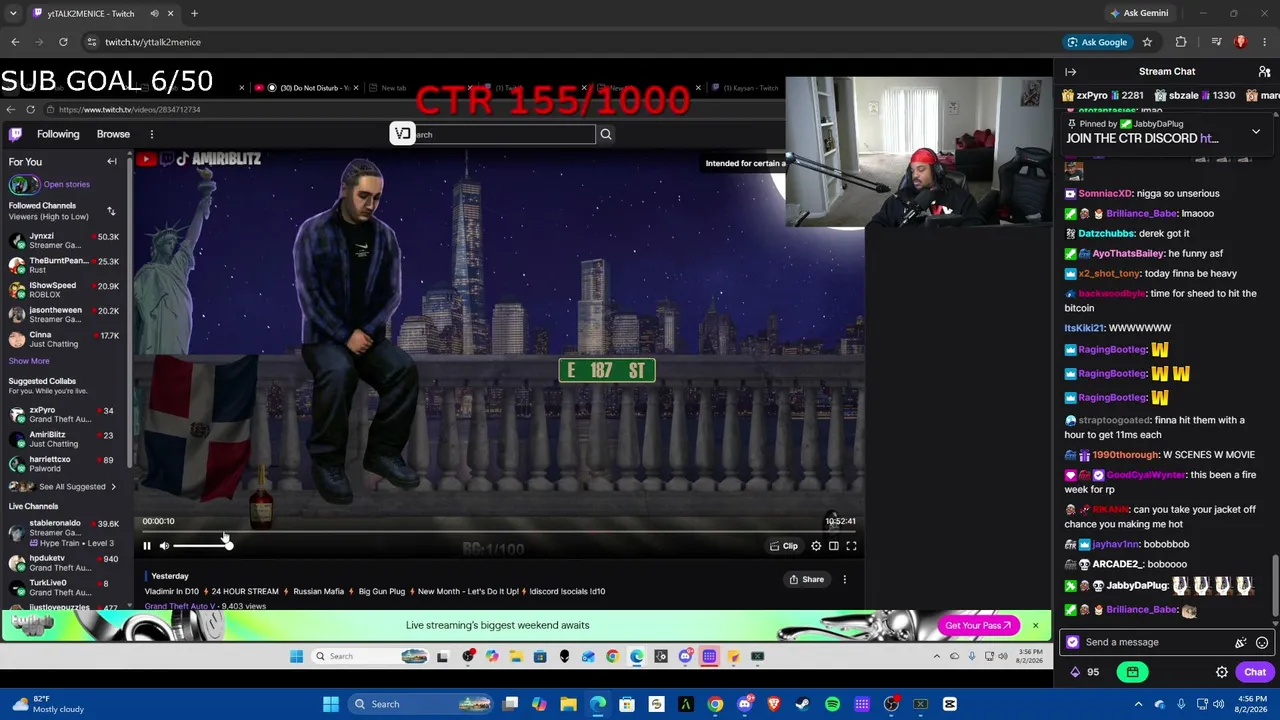Viewport: 1280px width, 720px height.
Task: Click Ask Gemini in Chrome title bar
Action: pyautogui.click(x=1139, y=13)
